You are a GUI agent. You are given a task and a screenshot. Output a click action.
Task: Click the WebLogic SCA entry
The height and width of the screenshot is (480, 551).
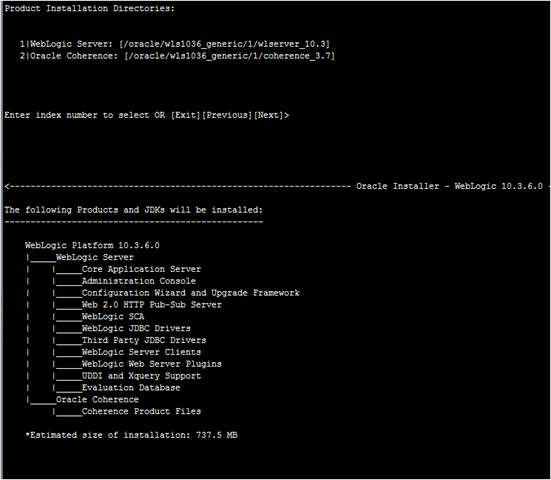(x=113, y=317)
